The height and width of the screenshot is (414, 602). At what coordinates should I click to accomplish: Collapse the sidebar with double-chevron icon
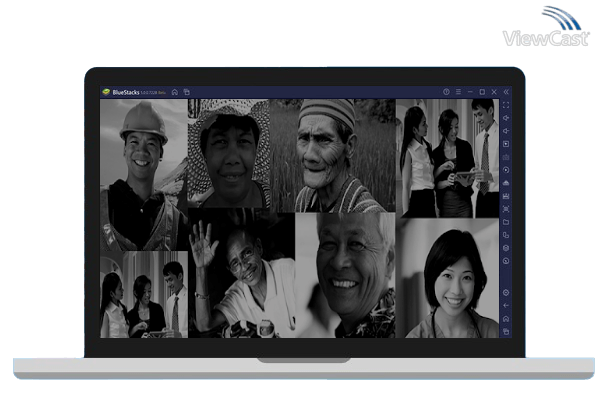pos(506,92)
